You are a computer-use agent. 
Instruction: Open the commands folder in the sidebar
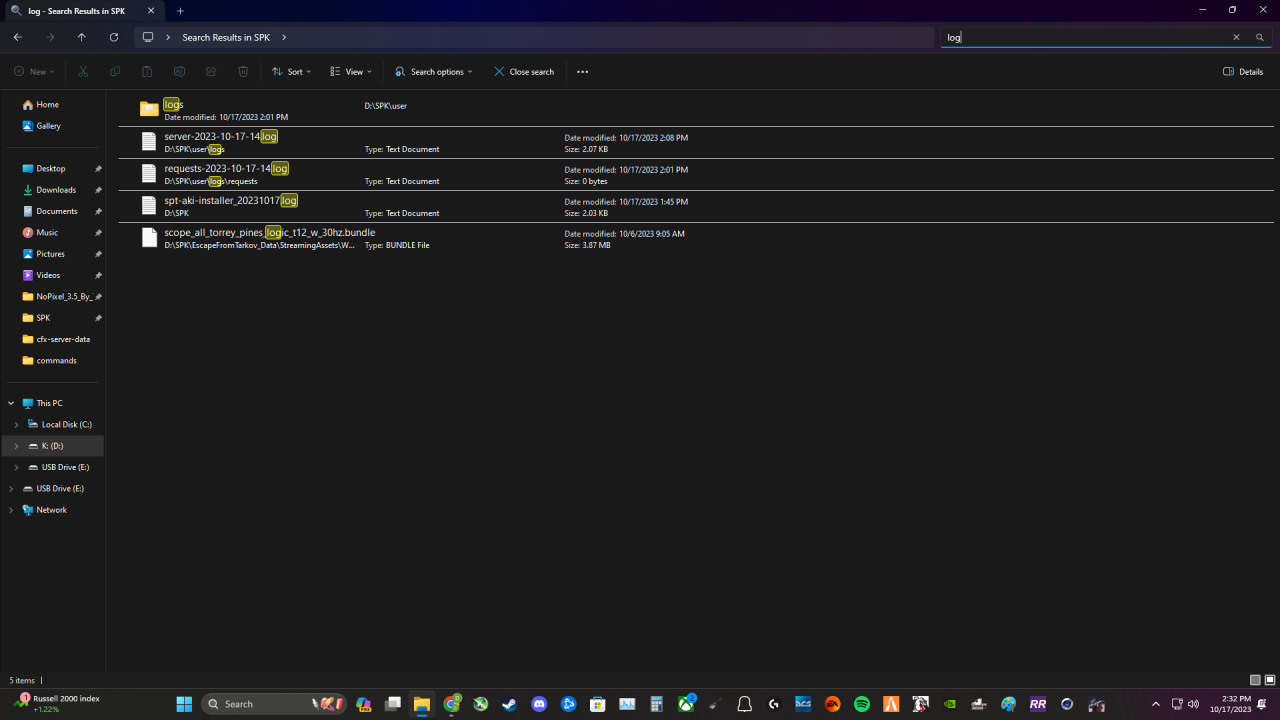tap(56, 360)
